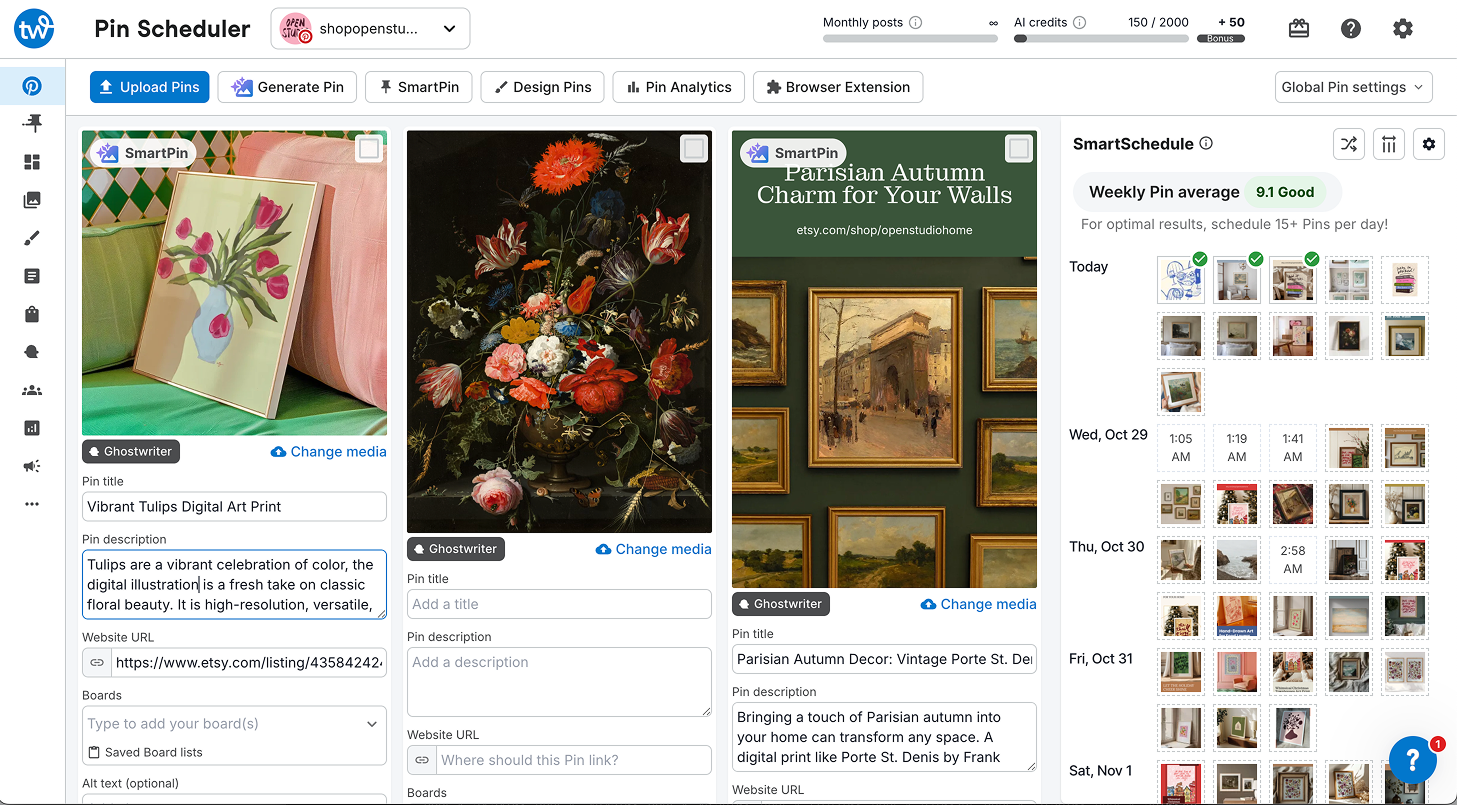This screenshot has width=1457, height=805.
Task: Click the gift box icon in header
Action: pyautogui.click(x=1299, y=29)
